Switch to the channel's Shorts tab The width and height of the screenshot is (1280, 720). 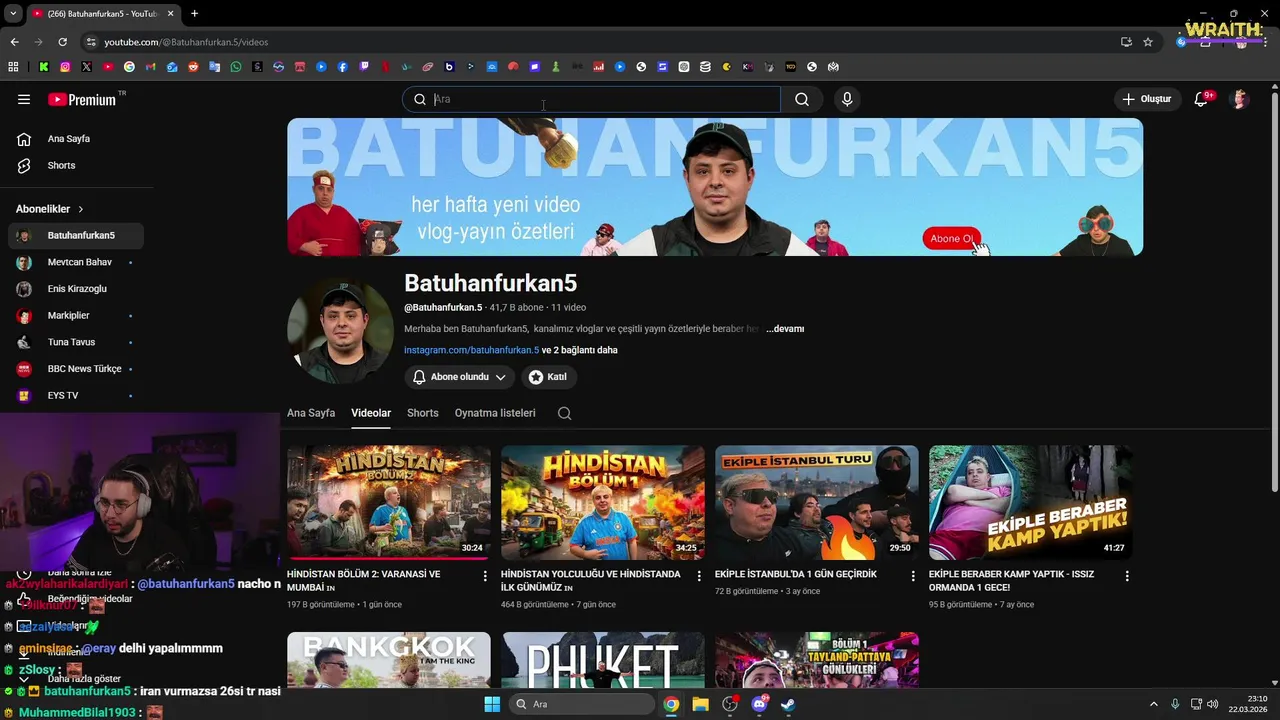point(423,413)
